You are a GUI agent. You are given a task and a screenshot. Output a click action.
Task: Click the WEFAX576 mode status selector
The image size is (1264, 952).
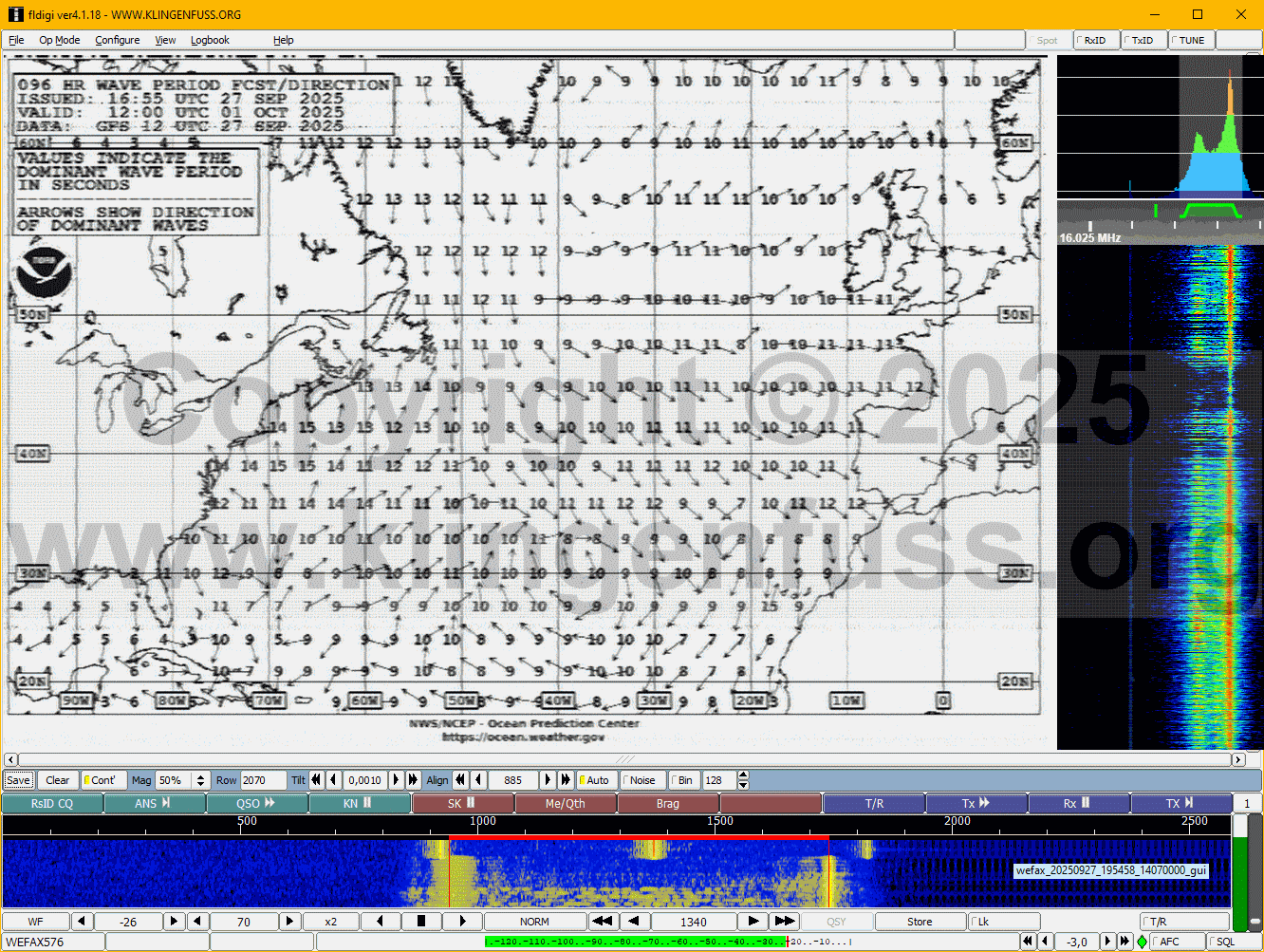[52, 942]
